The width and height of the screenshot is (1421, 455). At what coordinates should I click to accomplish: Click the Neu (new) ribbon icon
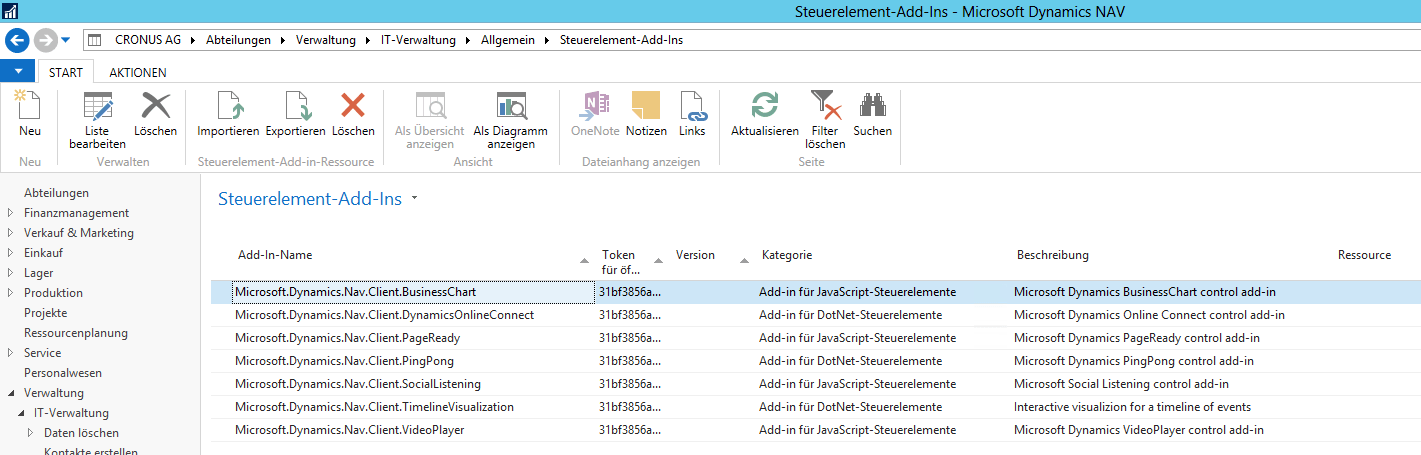pyautogui.click(x=30, y=106)
